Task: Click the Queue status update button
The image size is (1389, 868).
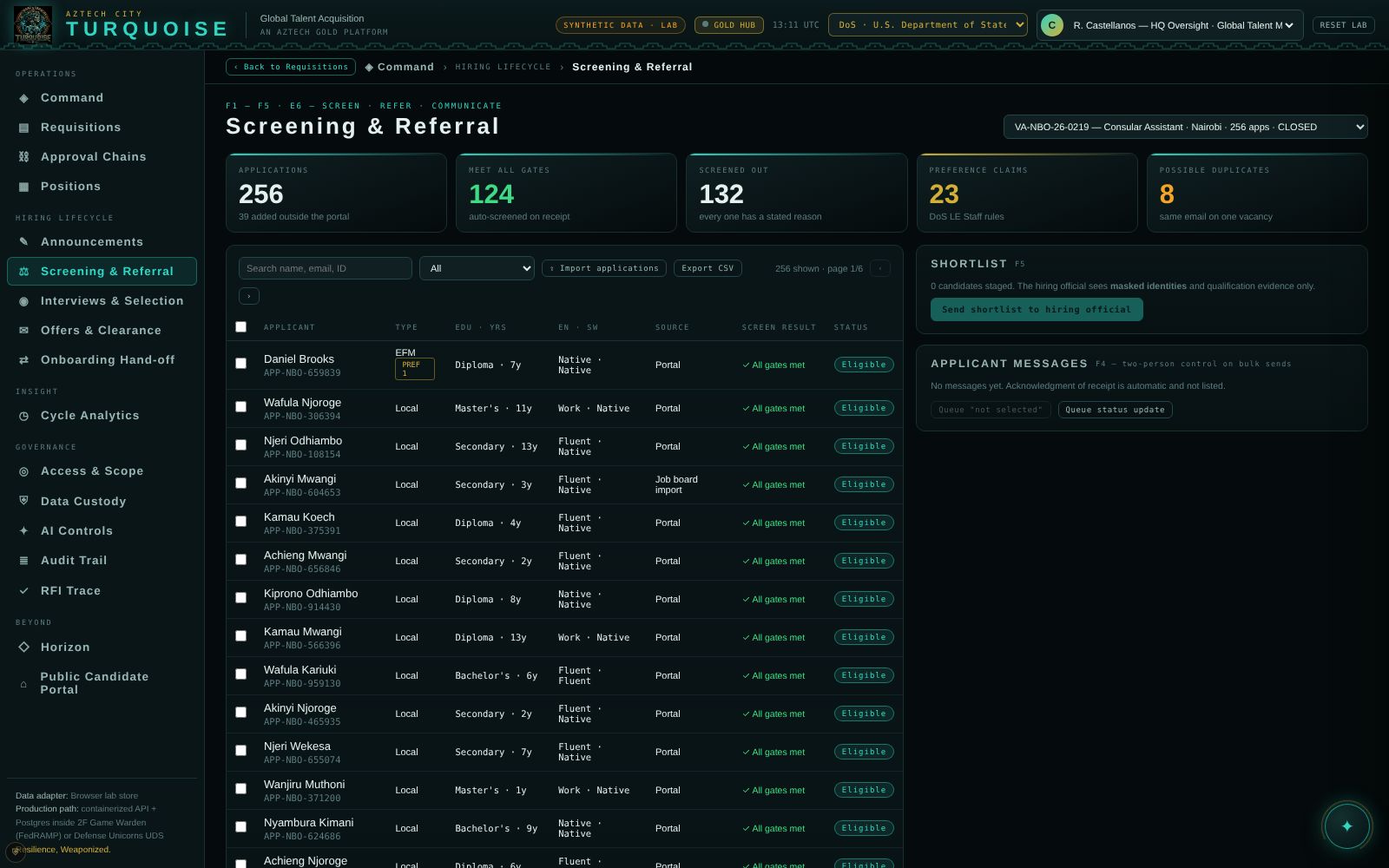Action: coord(1116,410)
